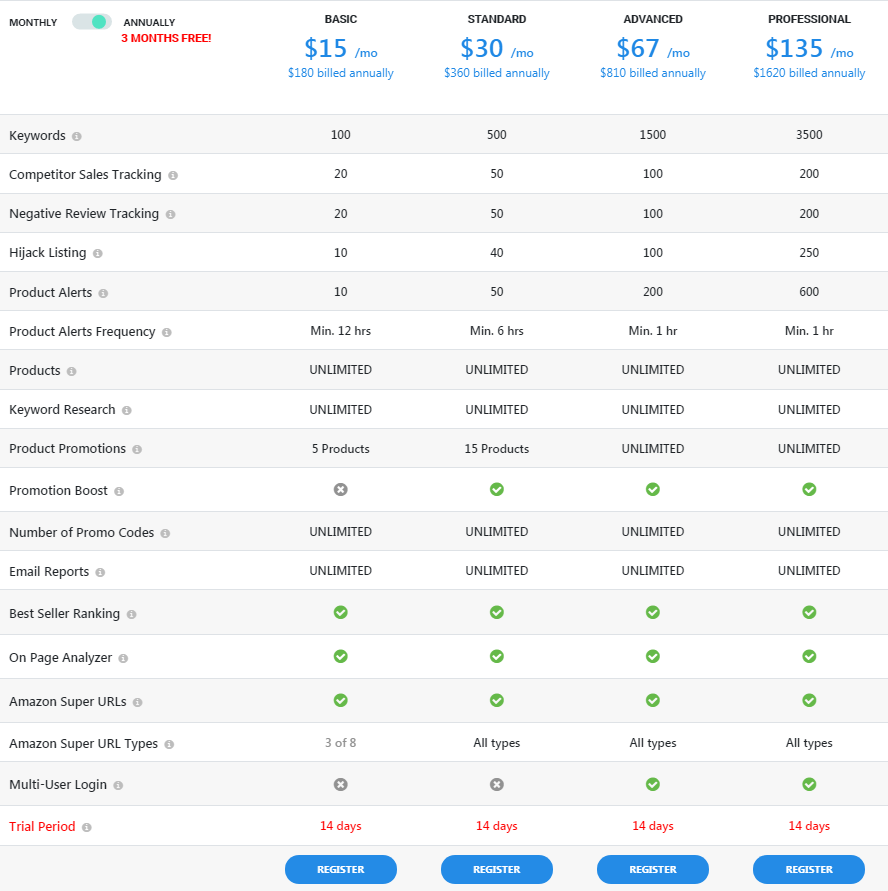Open info icon next to Negative Review Tracking
Screen dimensions: 888x891
click(x=170, y=214)
